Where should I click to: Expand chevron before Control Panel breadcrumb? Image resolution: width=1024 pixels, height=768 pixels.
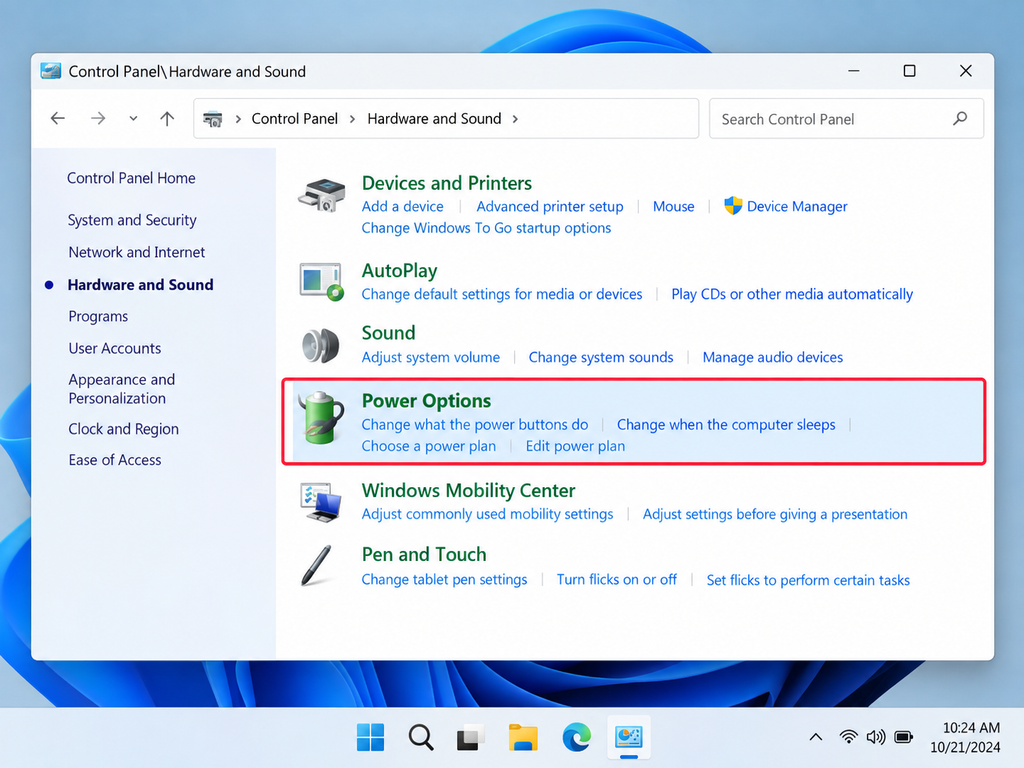click(238, 119)
